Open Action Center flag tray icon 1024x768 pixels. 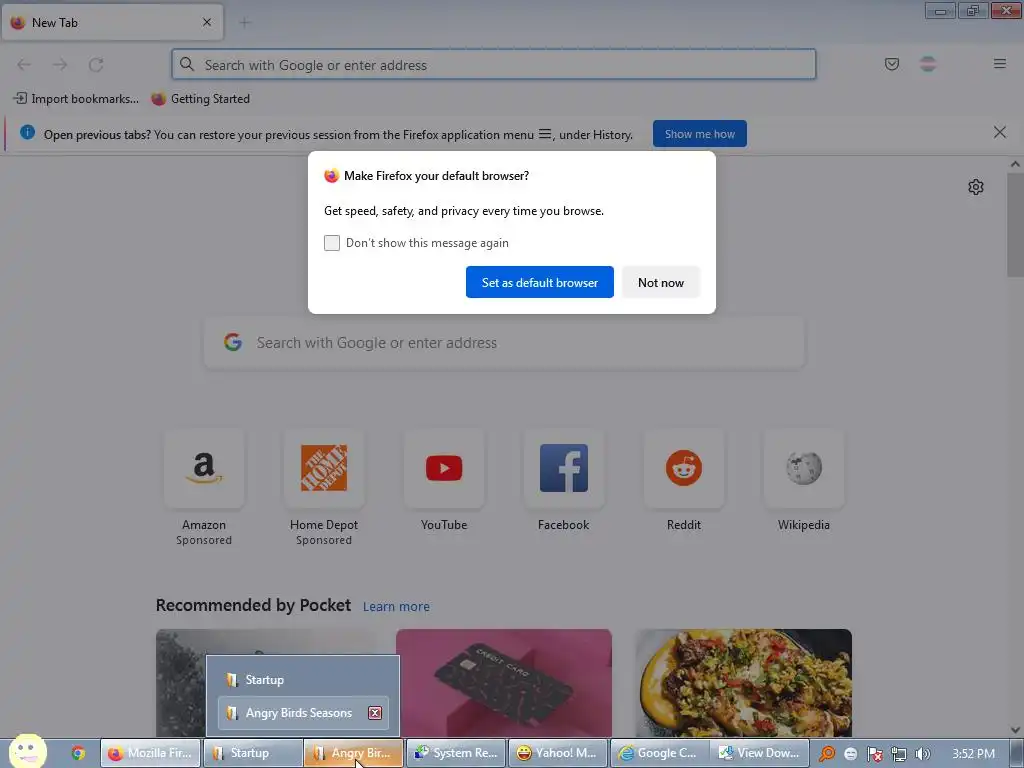[874, 754]
